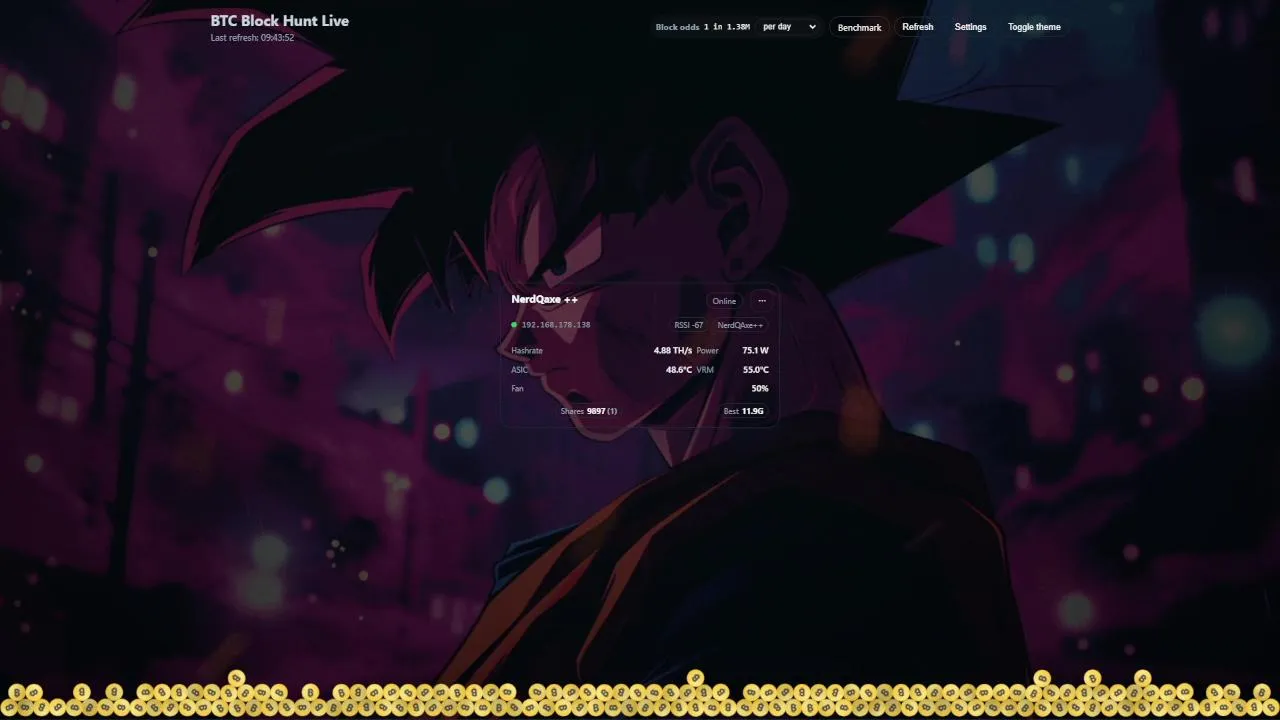Screen dimensions: 1280x720
Task: Open Settings from the top bar
Action: (x=970, y=27)
